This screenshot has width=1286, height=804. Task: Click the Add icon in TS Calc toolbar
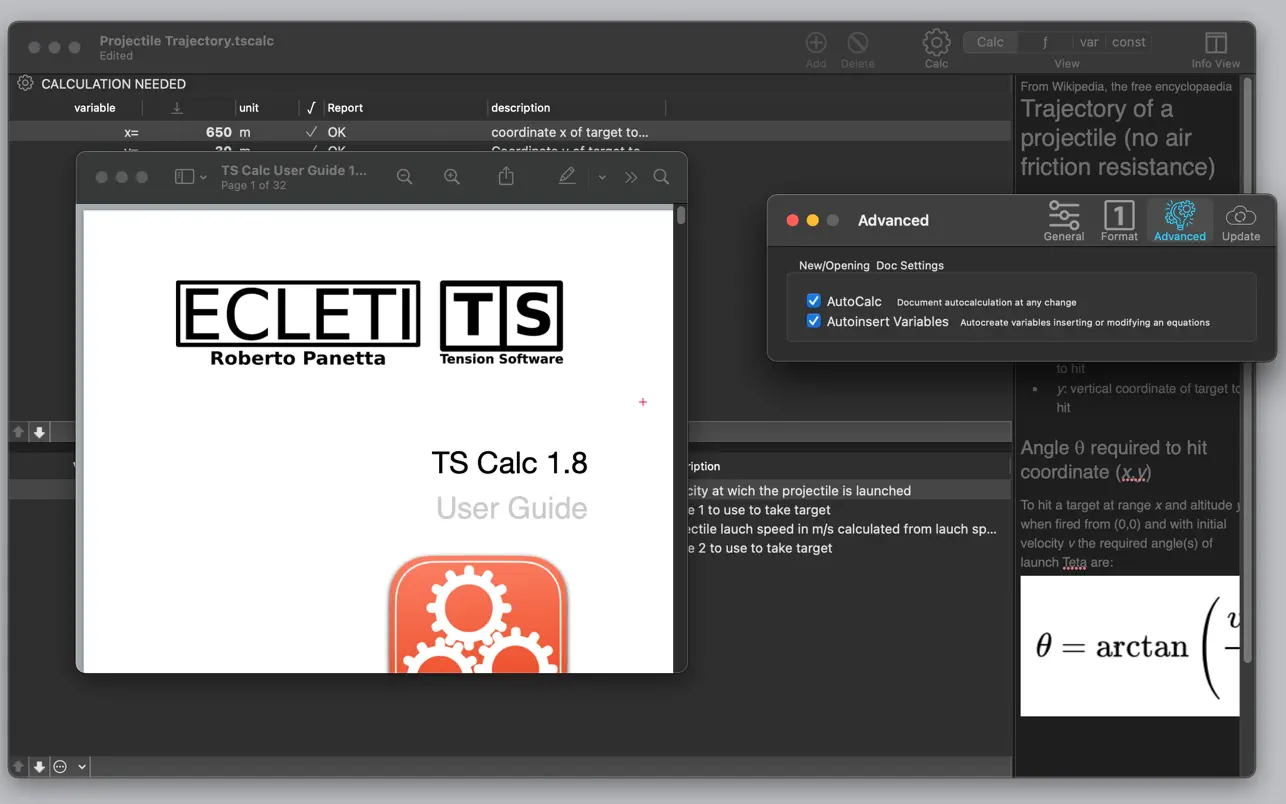point(816,43)
